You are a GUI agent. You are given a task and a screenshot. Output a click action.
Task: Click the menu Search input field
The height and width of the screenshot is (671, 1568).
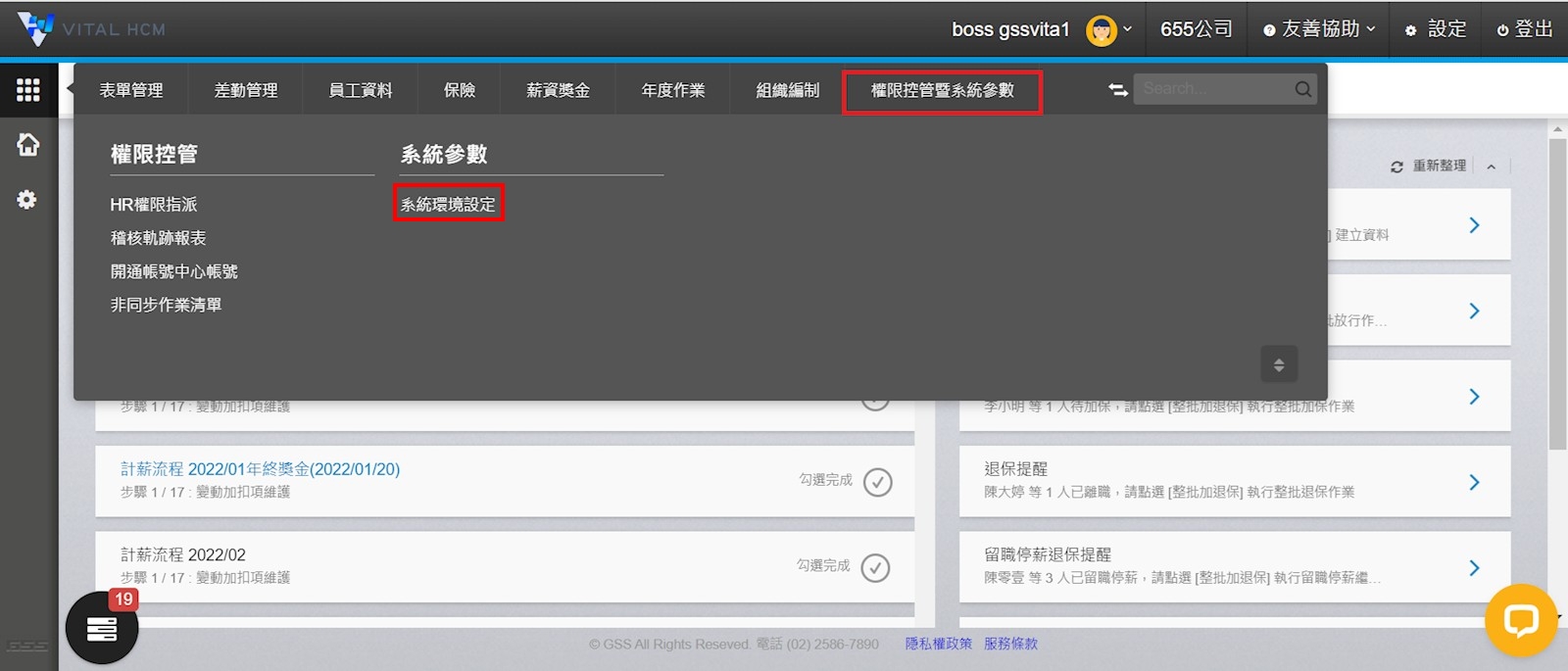[x=1213, y=89]
